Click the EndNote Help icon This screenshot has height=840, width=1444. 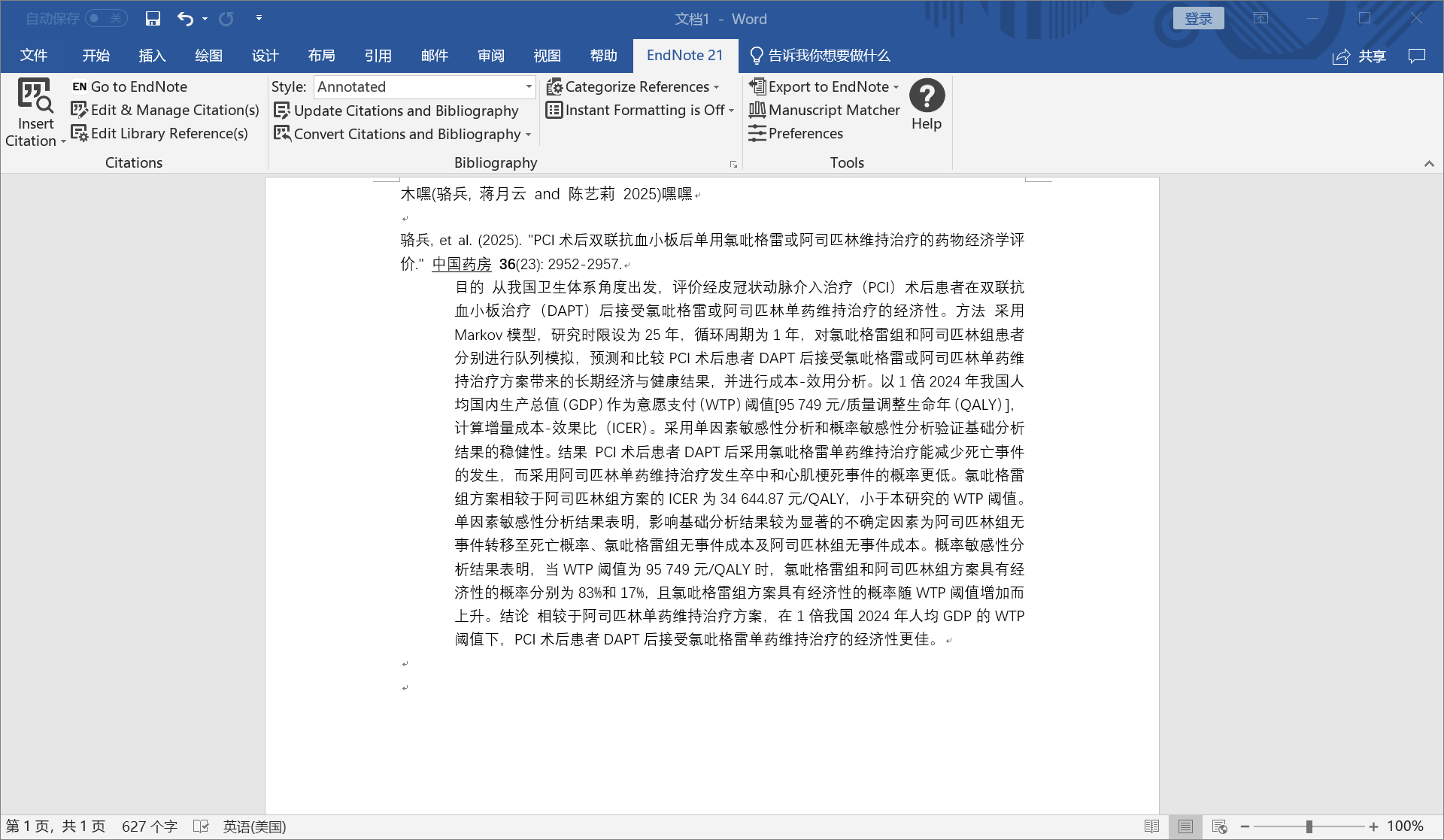click(x=927, y=96)
